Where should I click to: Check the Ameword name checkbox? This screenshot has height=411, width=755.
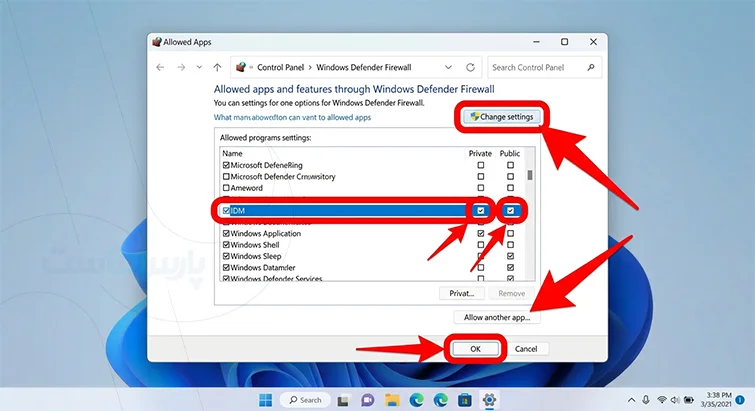click(226, 188)
